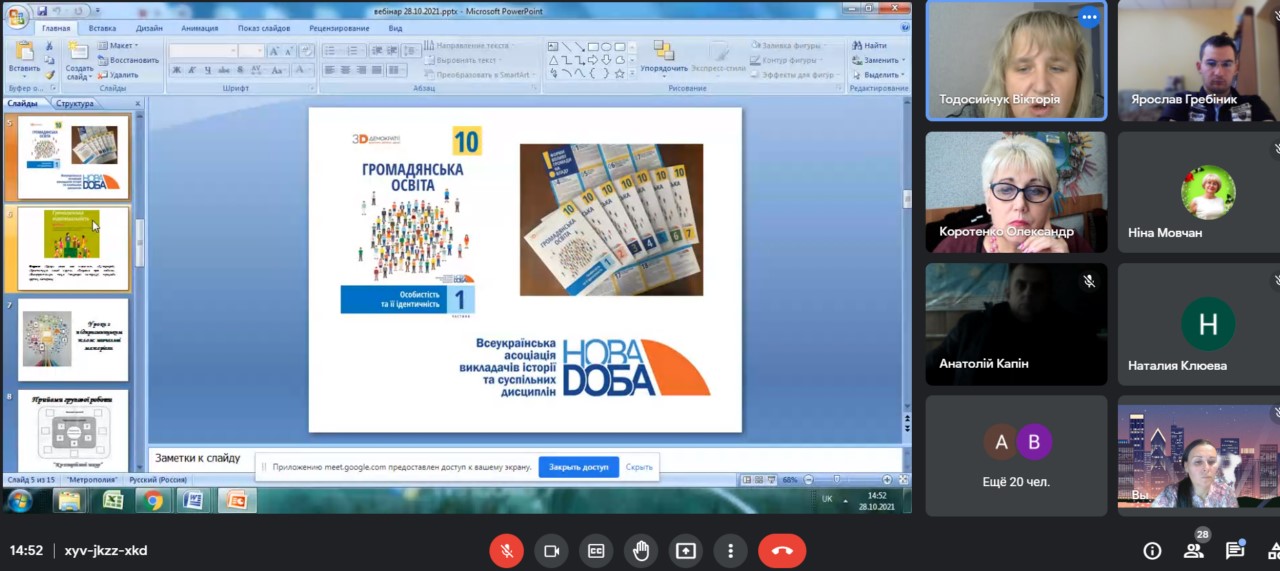Select Ярослав Гребиник video tile
The height and width of the screenshot is (571, 1280).
[x=1199, y=60]
